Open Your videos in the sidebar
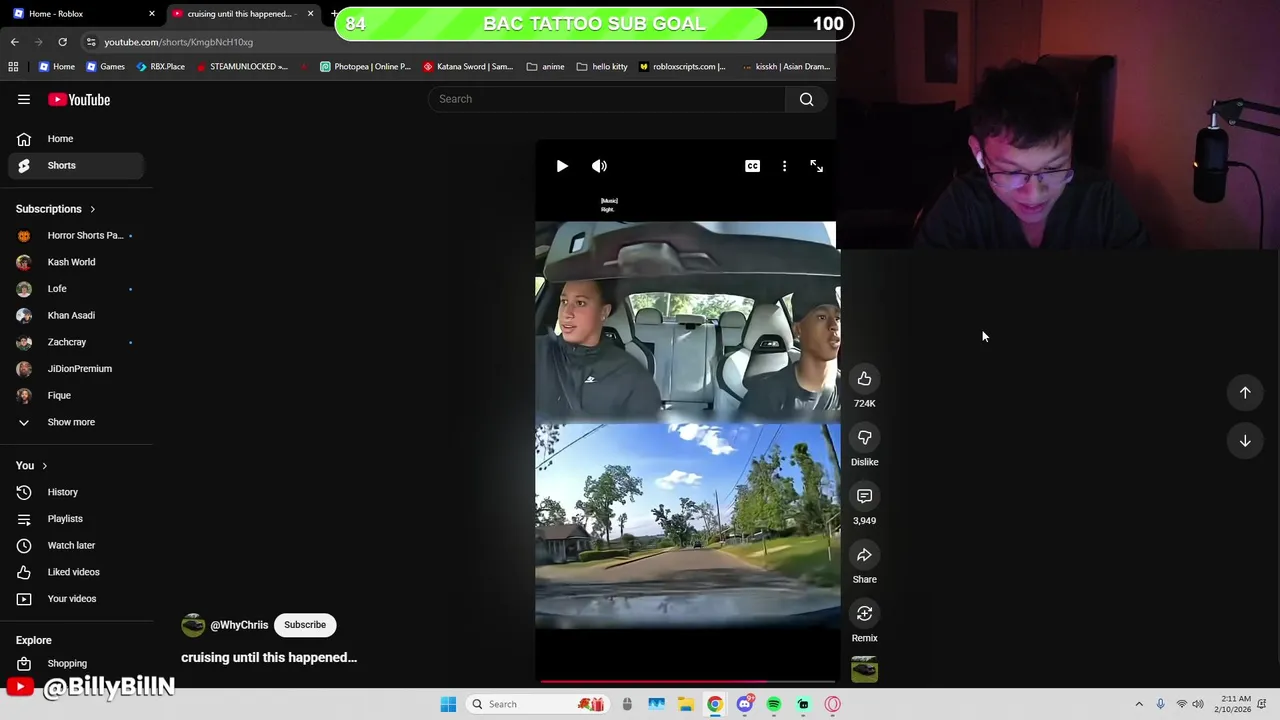 point(76,599)
